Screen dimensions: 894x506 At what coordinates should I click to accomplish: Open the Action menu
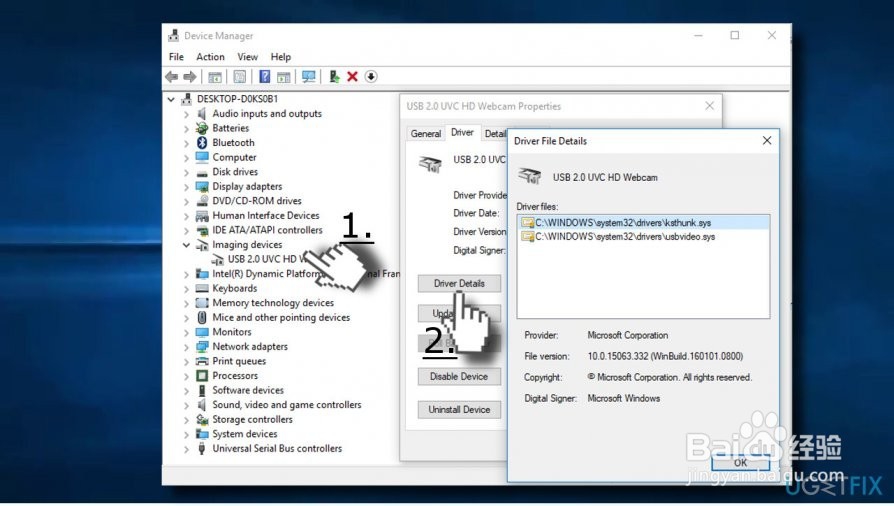click(210, 56)
